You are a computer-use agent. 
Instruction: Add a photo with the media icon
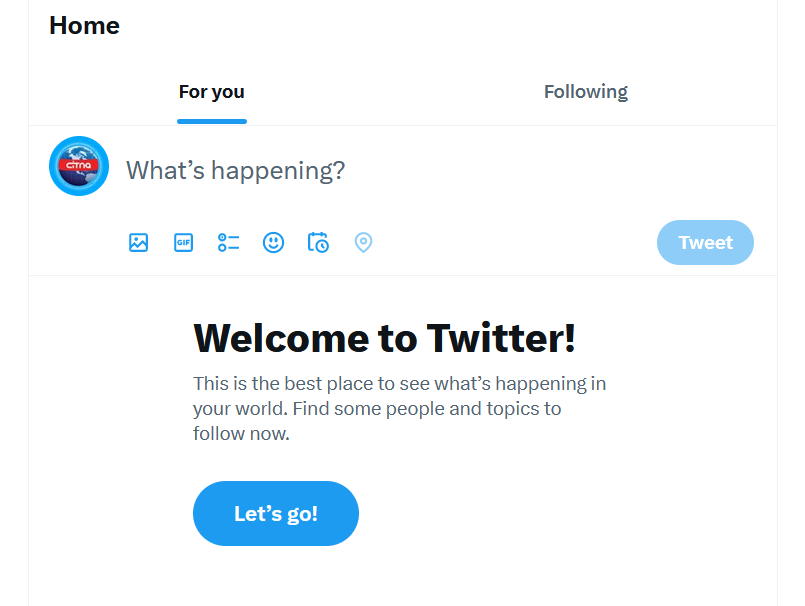138,242
